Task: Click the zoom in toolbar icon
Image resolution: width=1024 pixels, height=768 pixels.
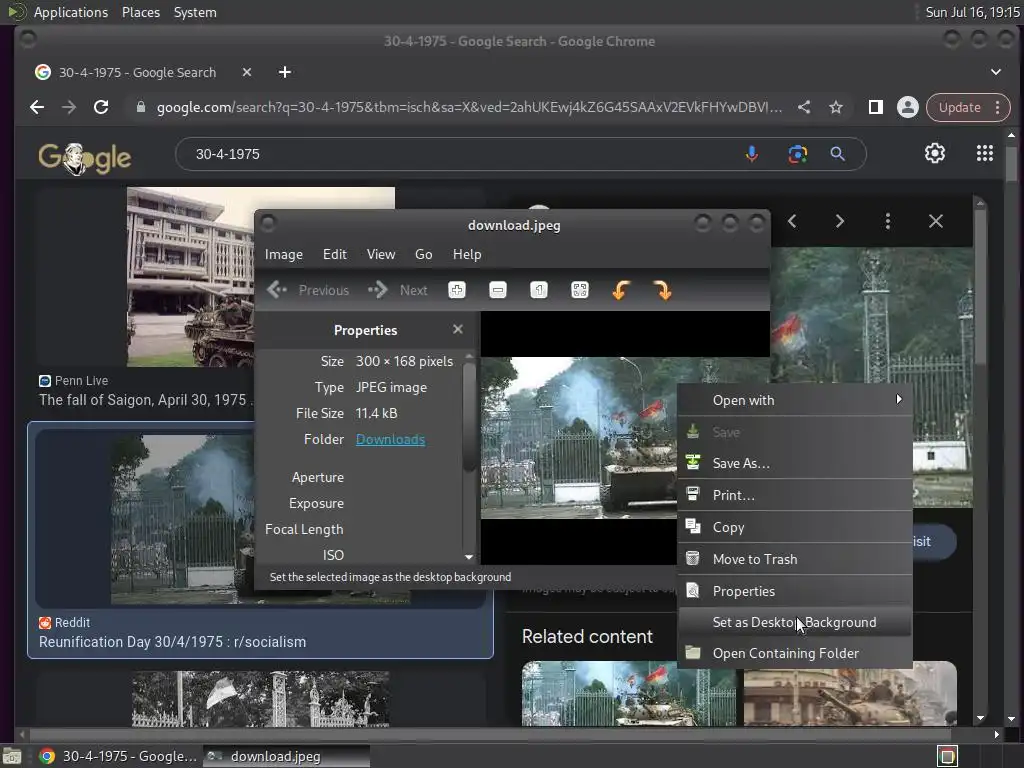Action: 457,290
